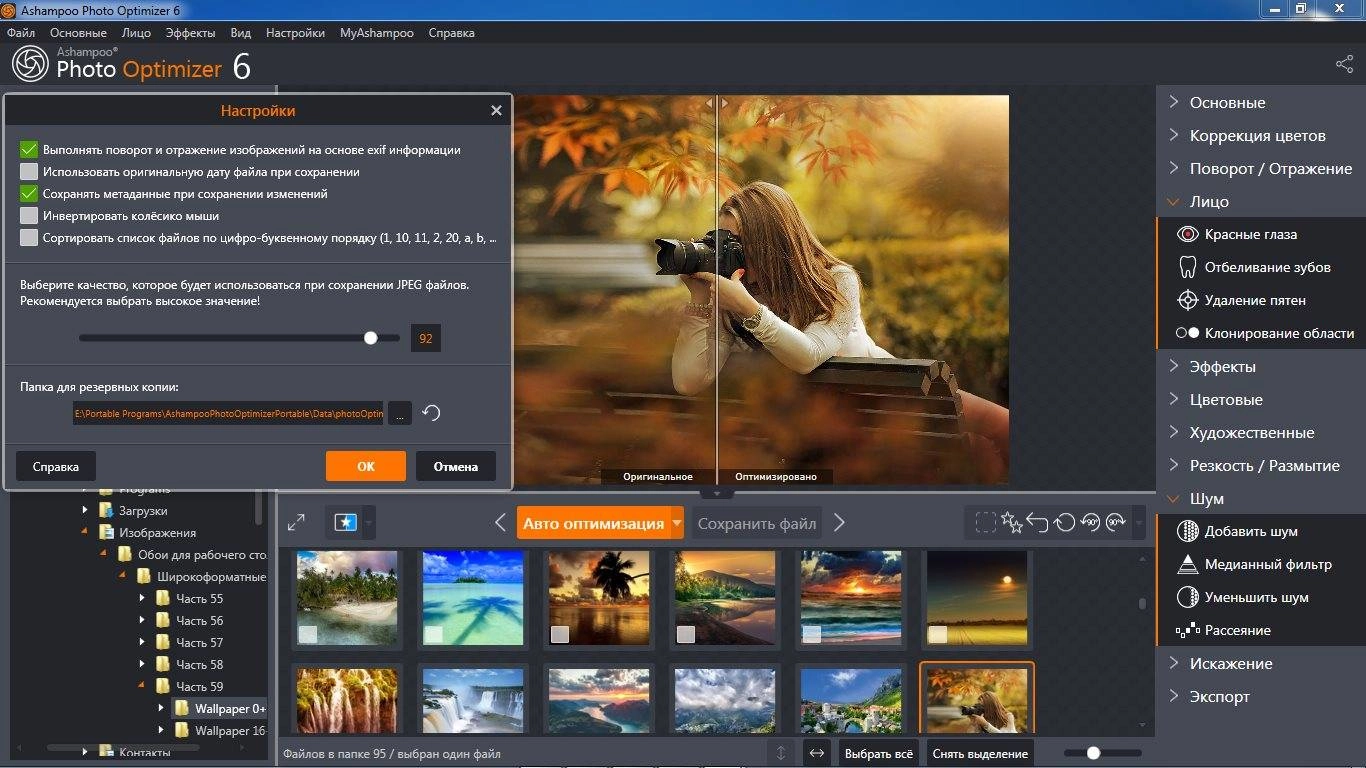Screen dimensions: 1366x768
Task: Click the Медианный фильтр triangle icon
Action: click(x=1187, y=564)
